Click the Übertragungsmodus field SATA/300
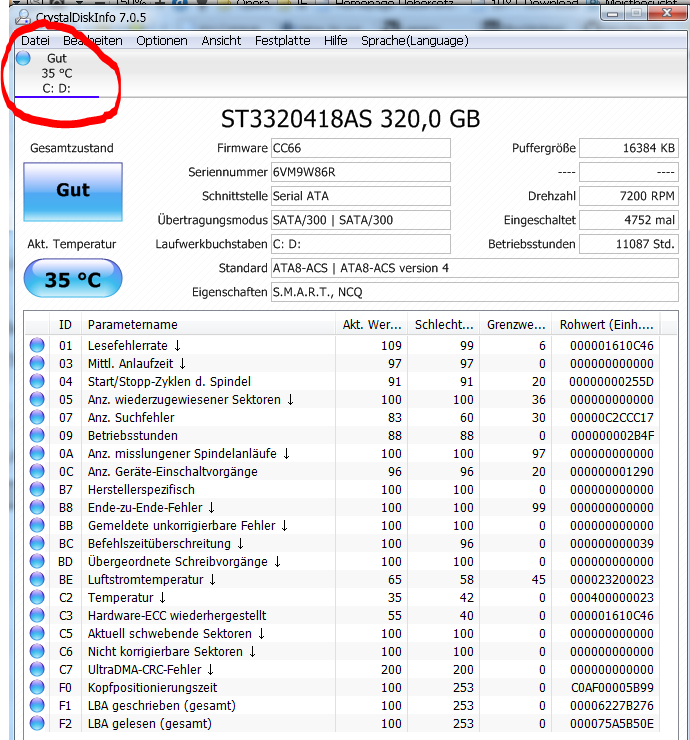The width and height of the screenshot is (690, 740). click(361, 220)
